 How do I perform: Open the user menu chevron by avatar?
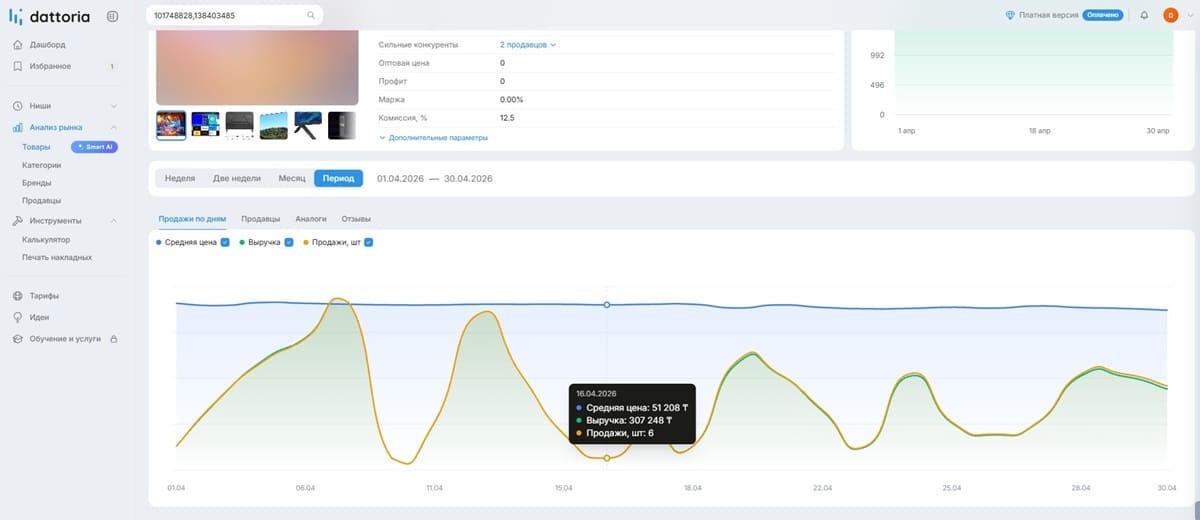[x=1189, y=15]
